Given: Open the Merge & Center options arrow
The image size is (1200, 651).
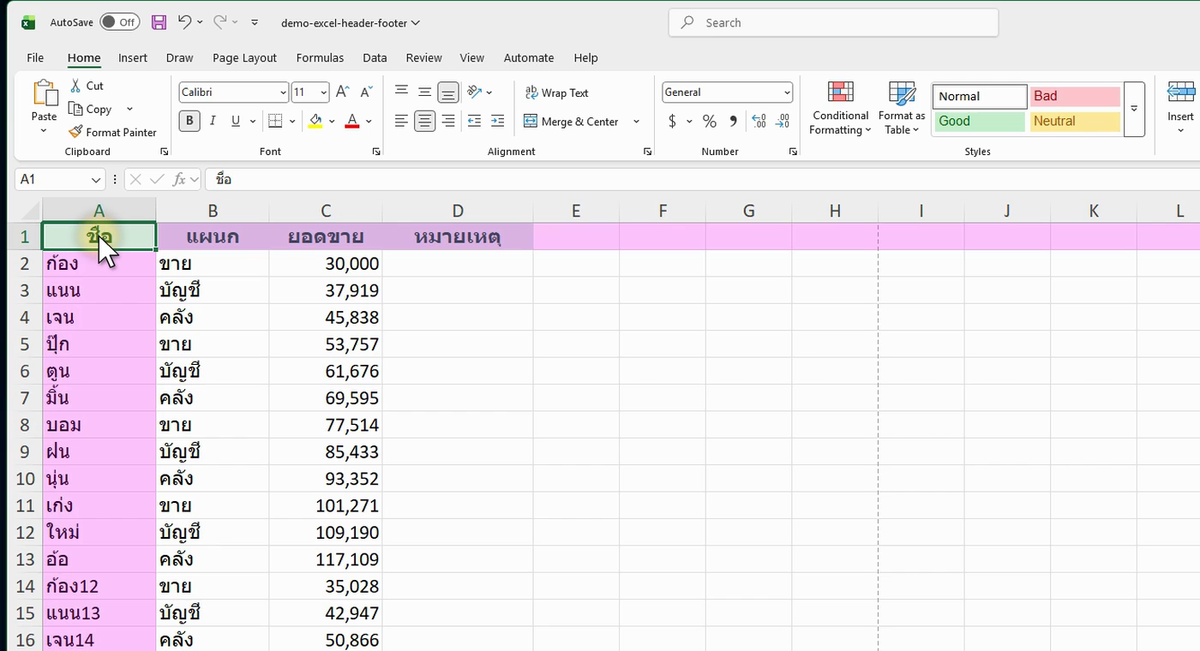Looking at the screenshot, I should pos(636,122).
